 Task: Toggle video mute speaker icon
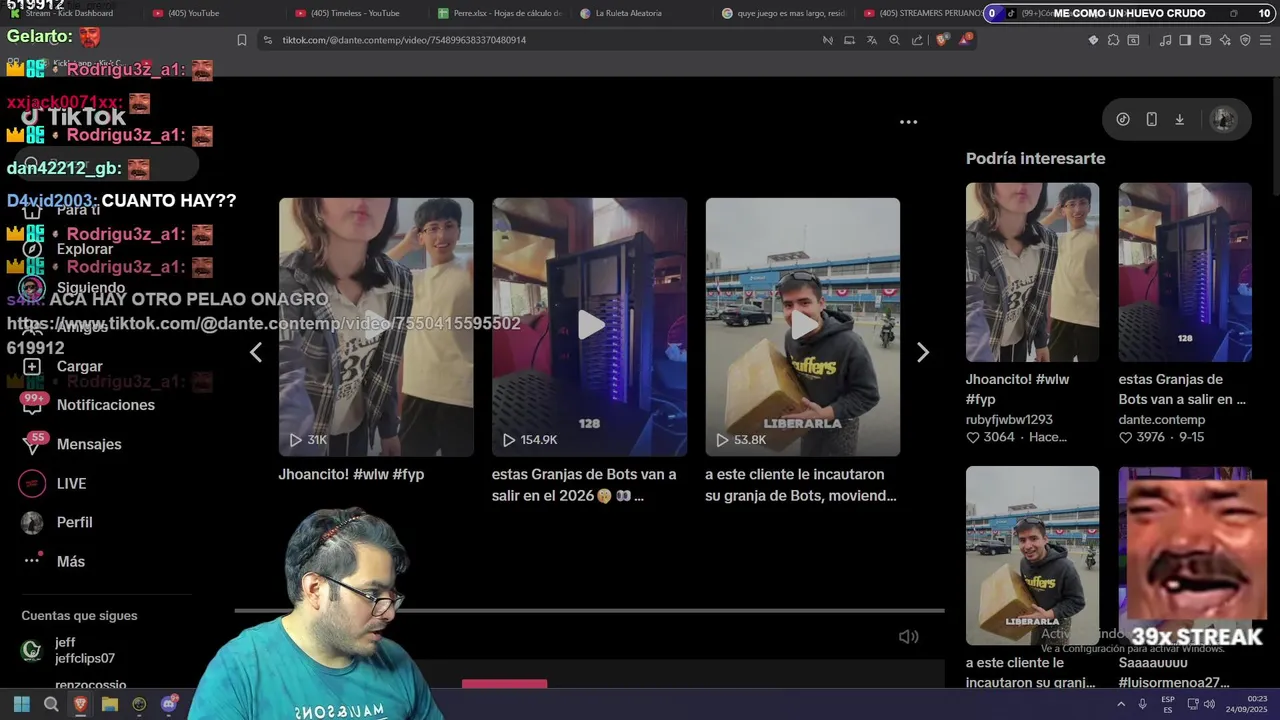pyautogui.click(x=908, y=636)
